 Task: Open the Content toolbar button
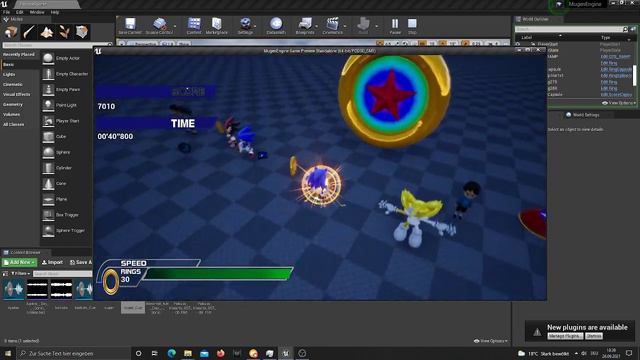[x=194, y=26]
